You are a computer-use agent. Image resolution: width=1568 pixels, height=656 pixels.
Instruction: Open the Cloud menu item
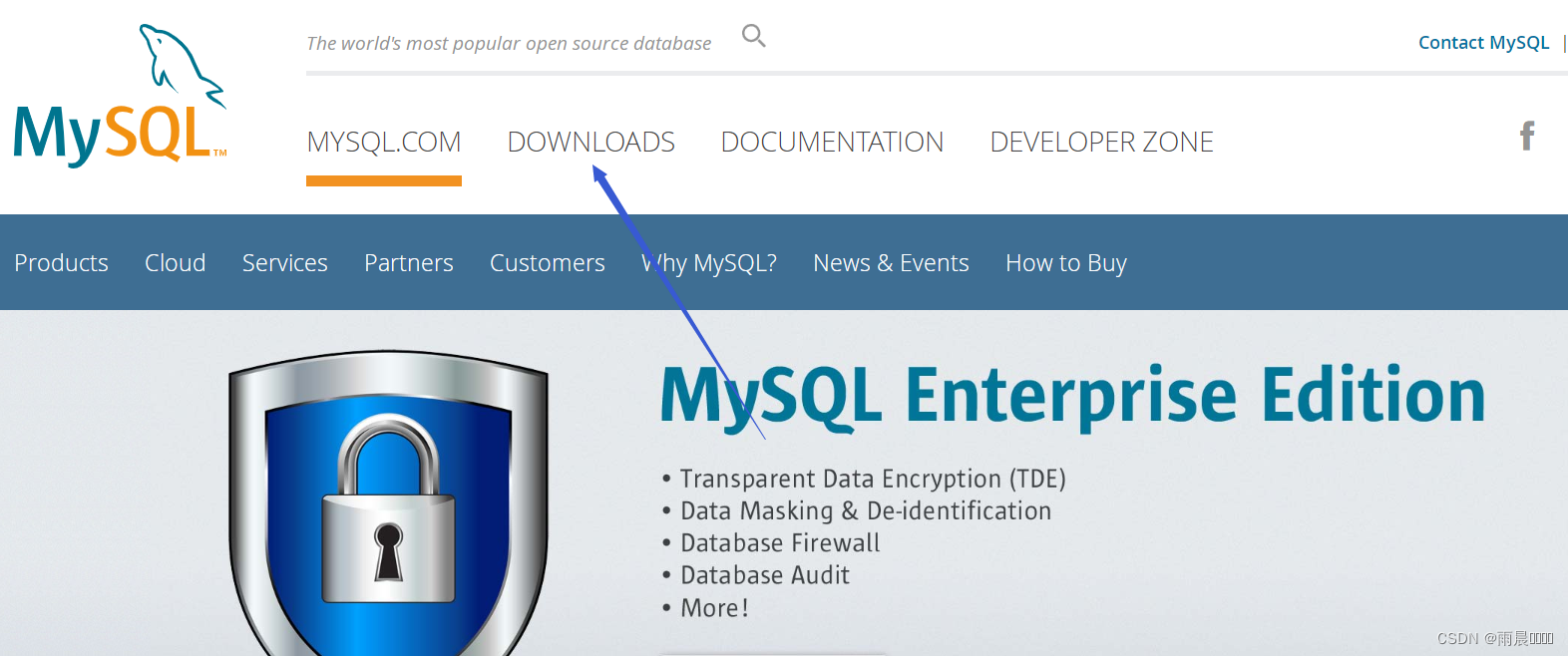[176, 263]
